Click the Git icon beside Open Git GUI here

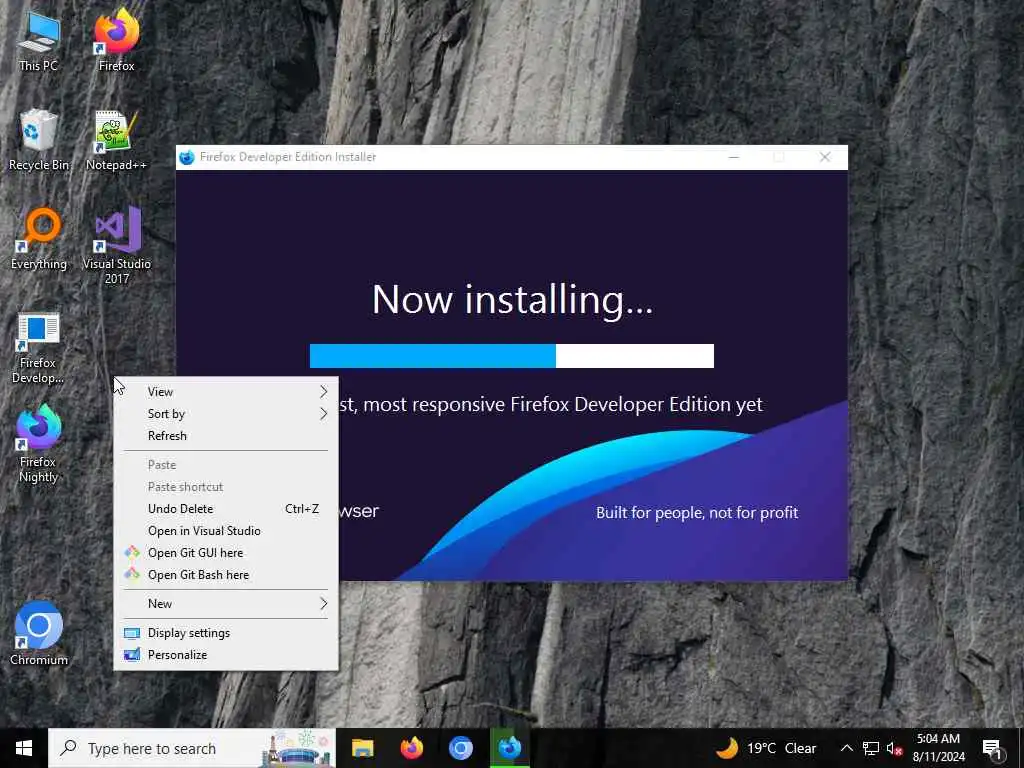[x=132, y=552]
